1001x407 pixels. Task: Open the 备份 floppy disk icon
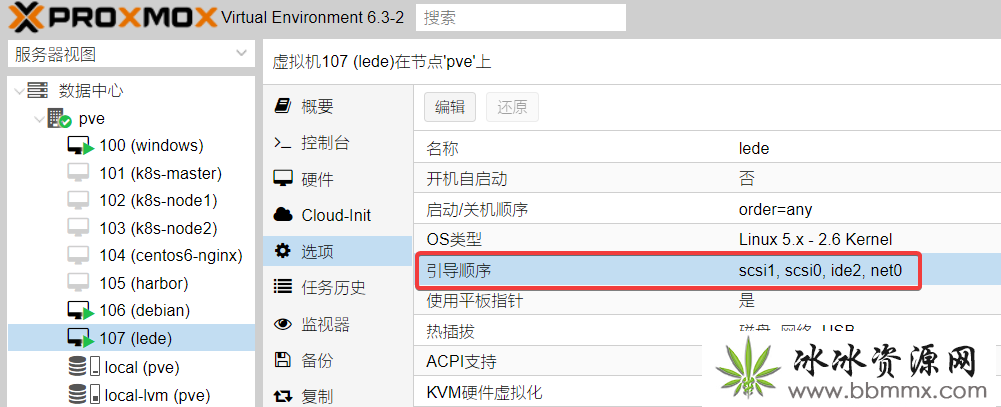point(283,360)
